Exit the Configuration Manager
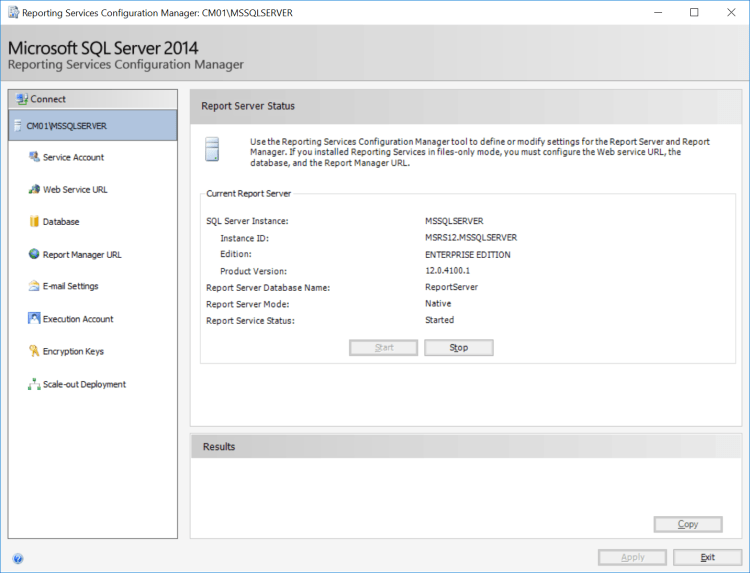Image resolution: width=750 pixels, height=573 pixels. (707, 557)
